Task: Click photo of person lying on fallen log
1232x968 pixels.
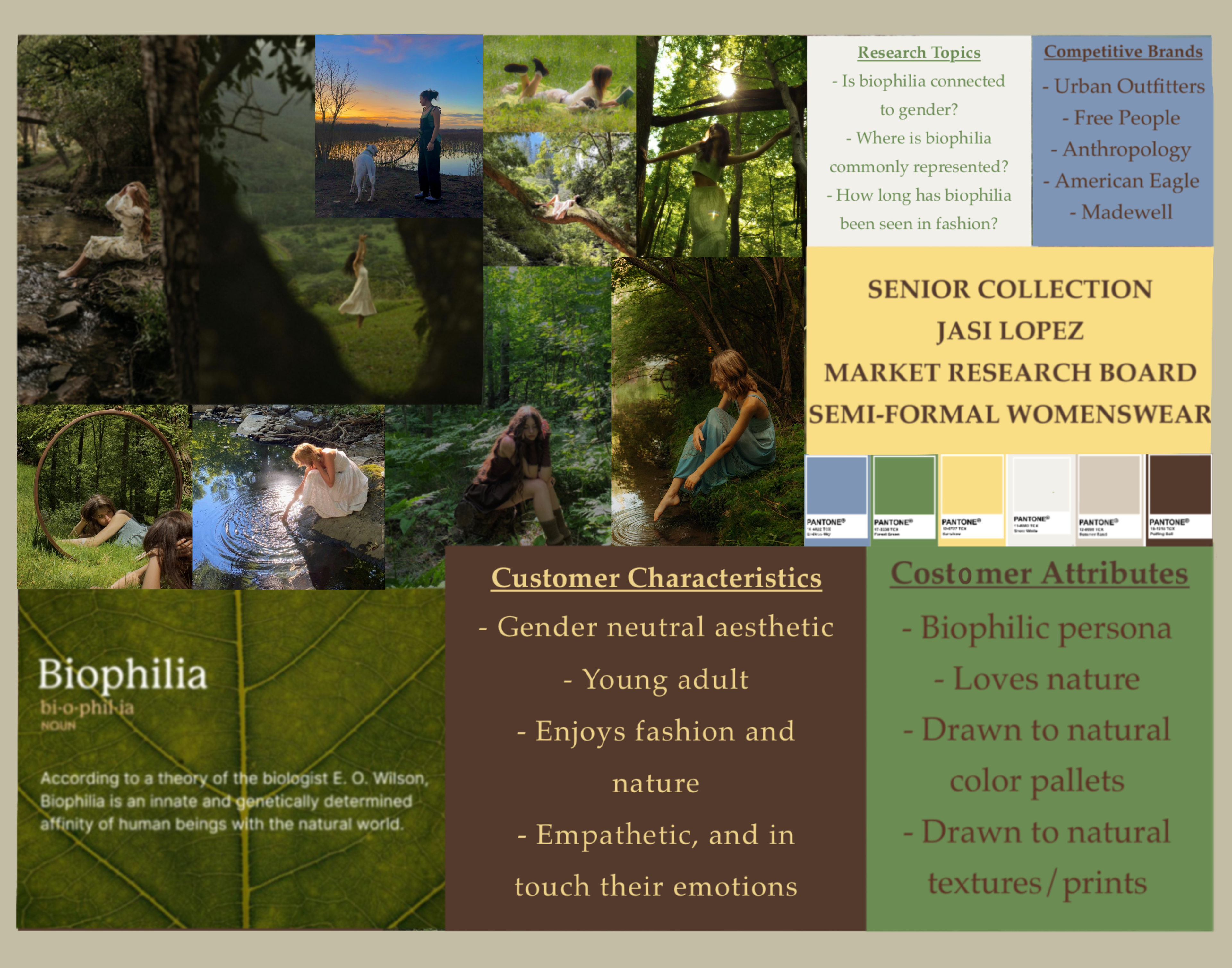Action: click(559, 199)
